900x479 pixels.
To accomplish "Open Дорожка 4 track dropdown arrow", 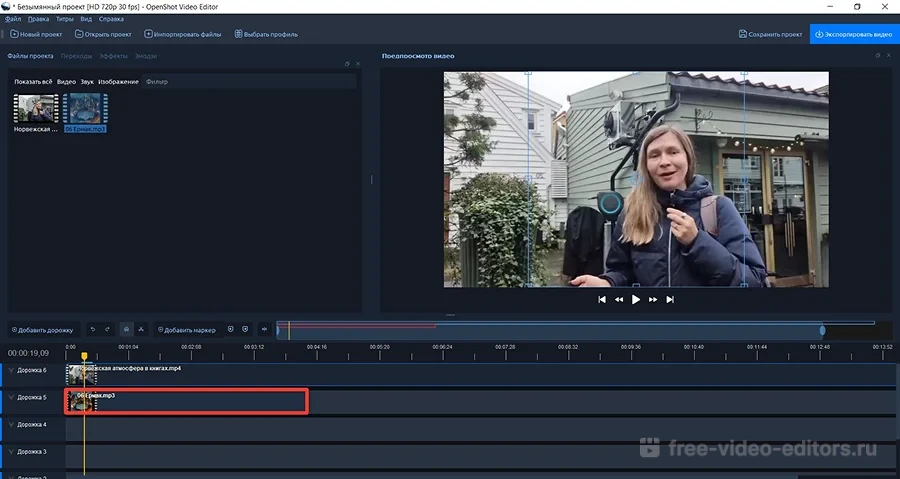I will tap(11, 424).
